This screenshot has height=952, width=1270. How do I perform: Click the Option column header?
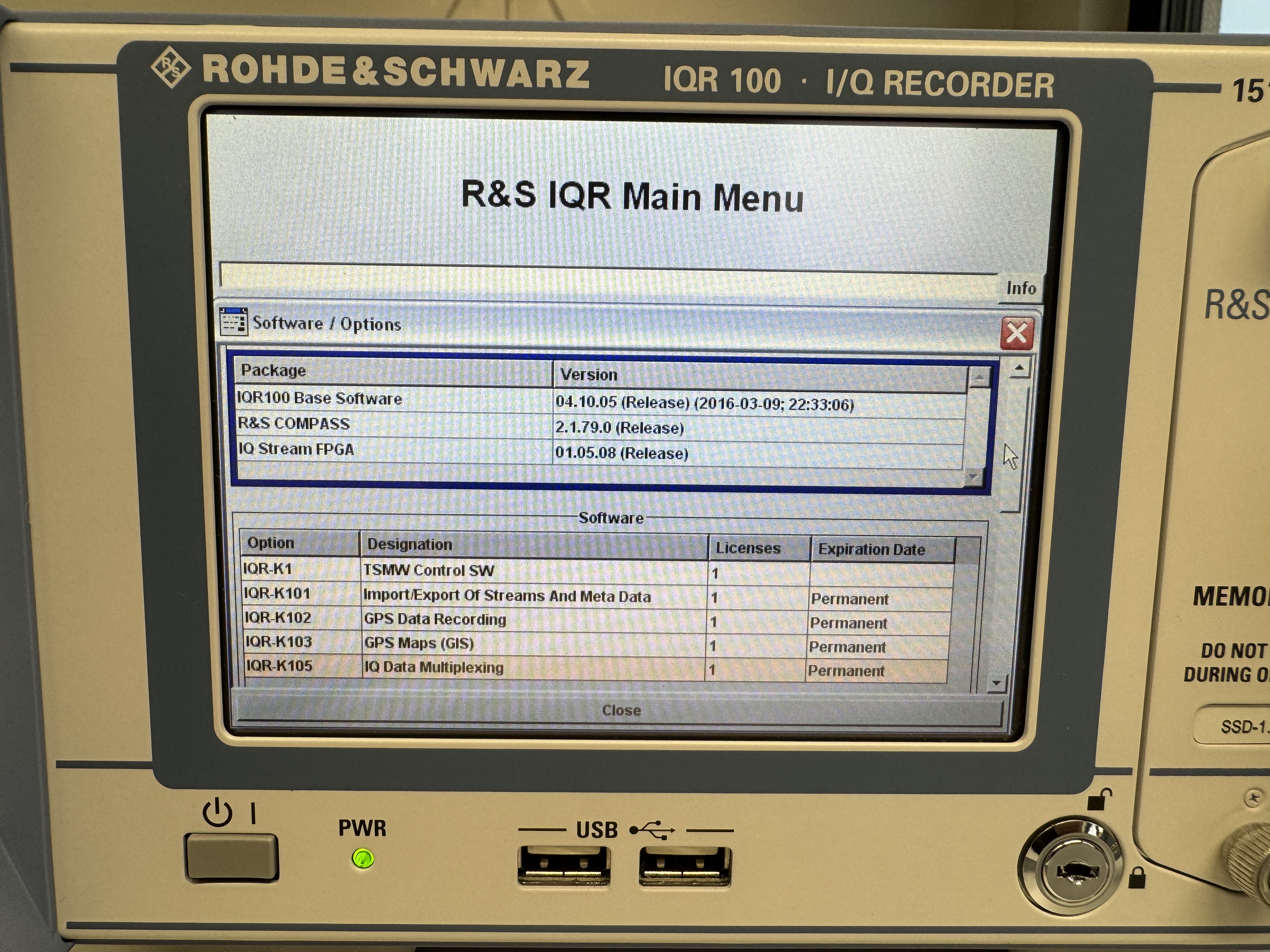[x=300, y=543]
